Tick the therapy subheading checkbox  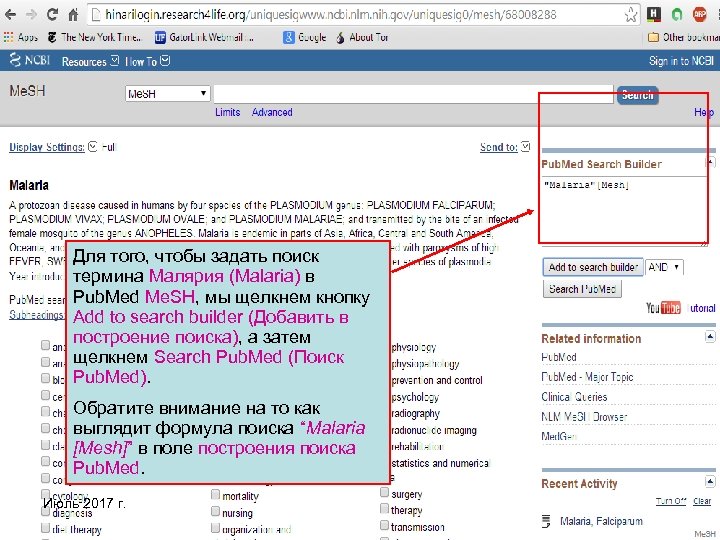(384, 509)
